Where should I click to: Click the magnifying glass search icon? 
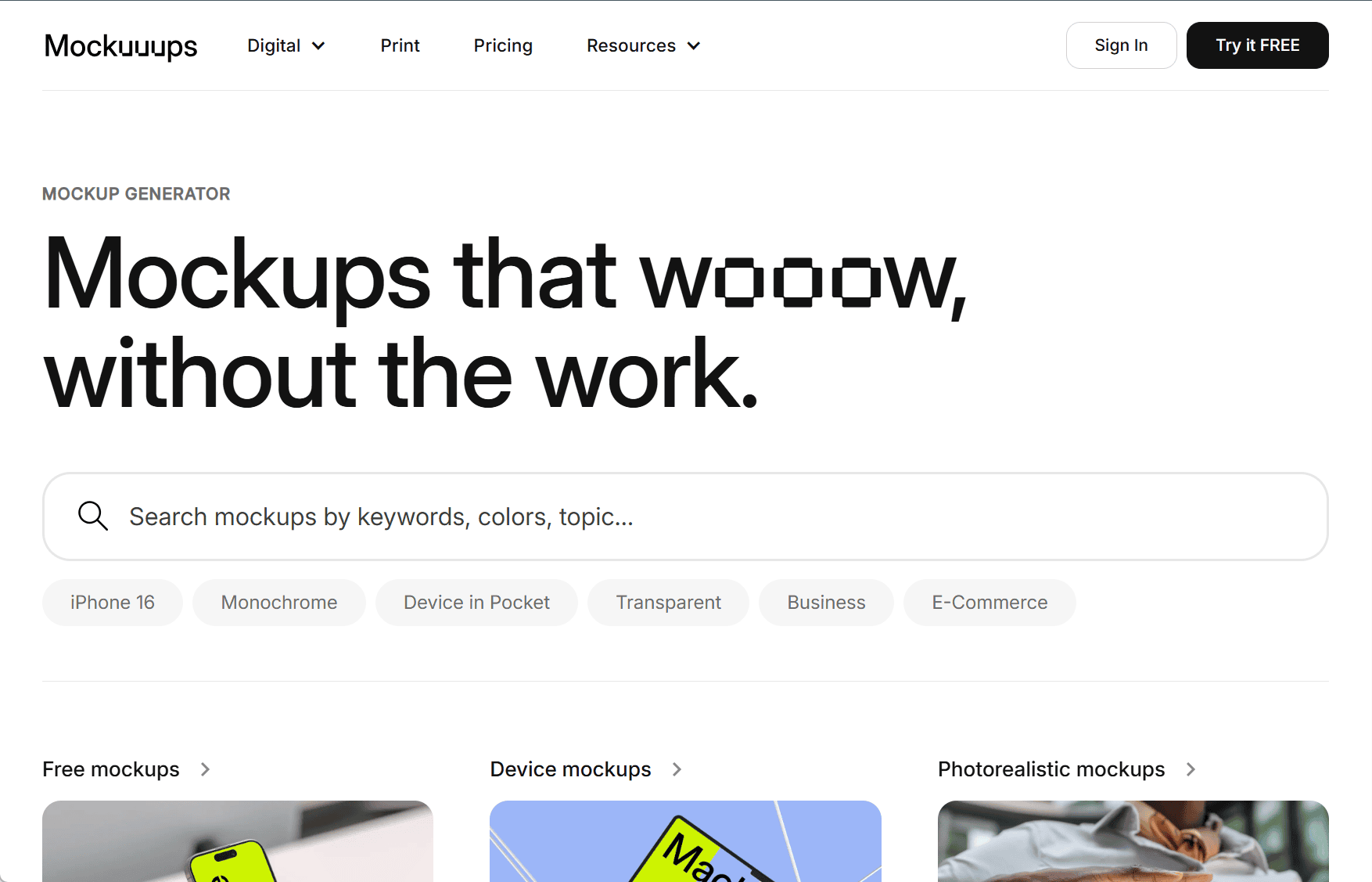click(x=92, y=517)
